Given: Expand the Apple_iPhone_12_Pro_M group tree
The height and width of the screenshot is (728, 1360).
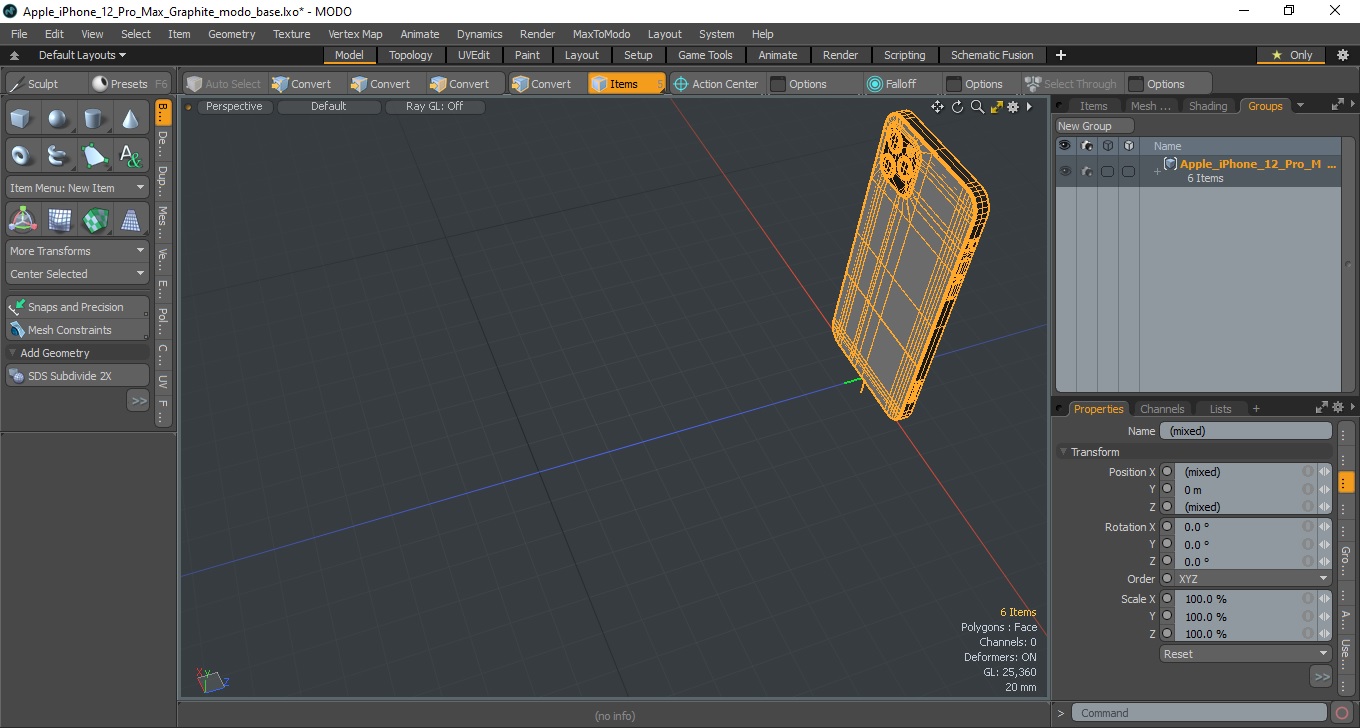Looking at the screenshot, I should pyautogui.click(x=1157, y=172).
